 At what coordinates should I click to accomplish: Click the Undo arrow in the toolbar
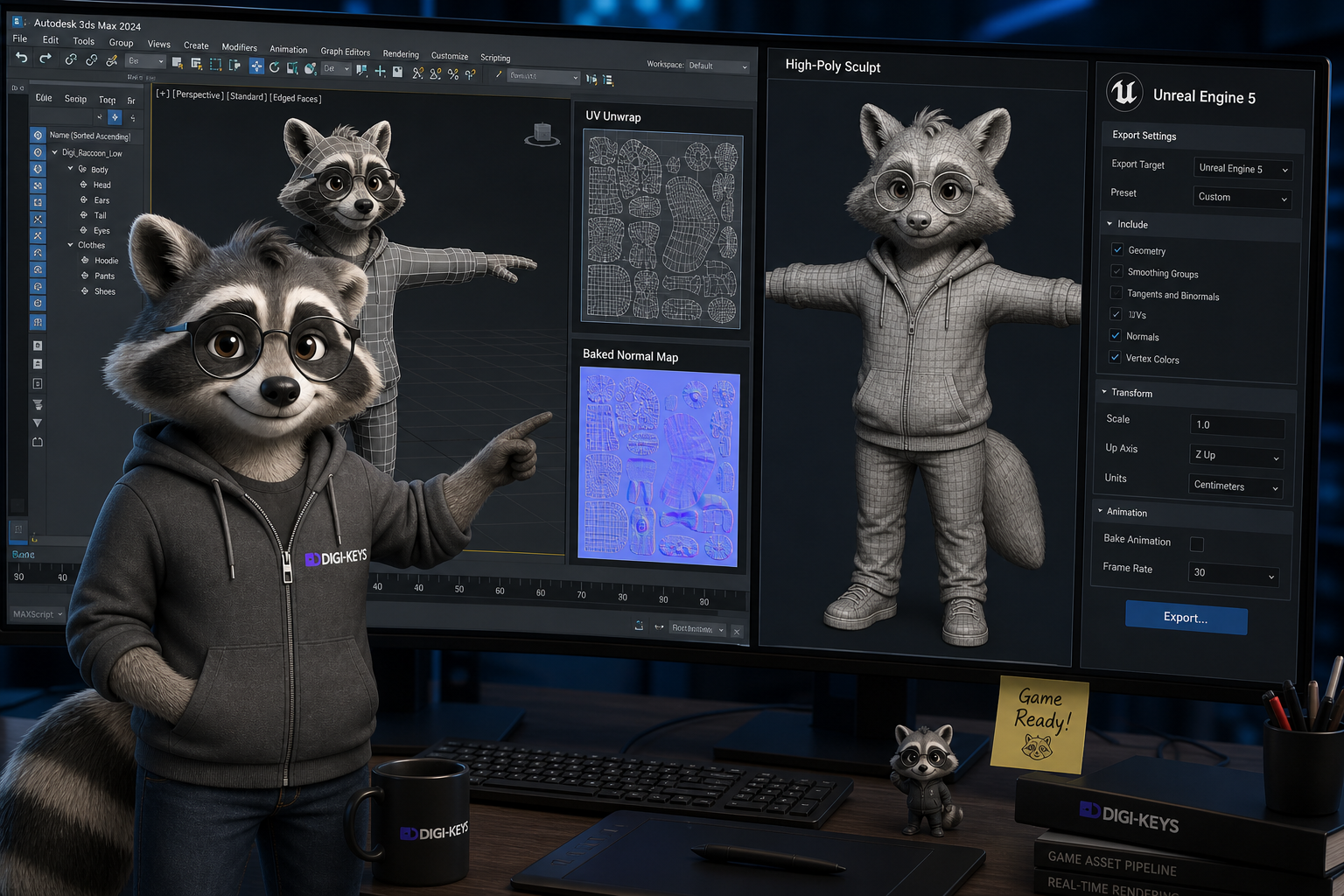(x=21, y=58)
